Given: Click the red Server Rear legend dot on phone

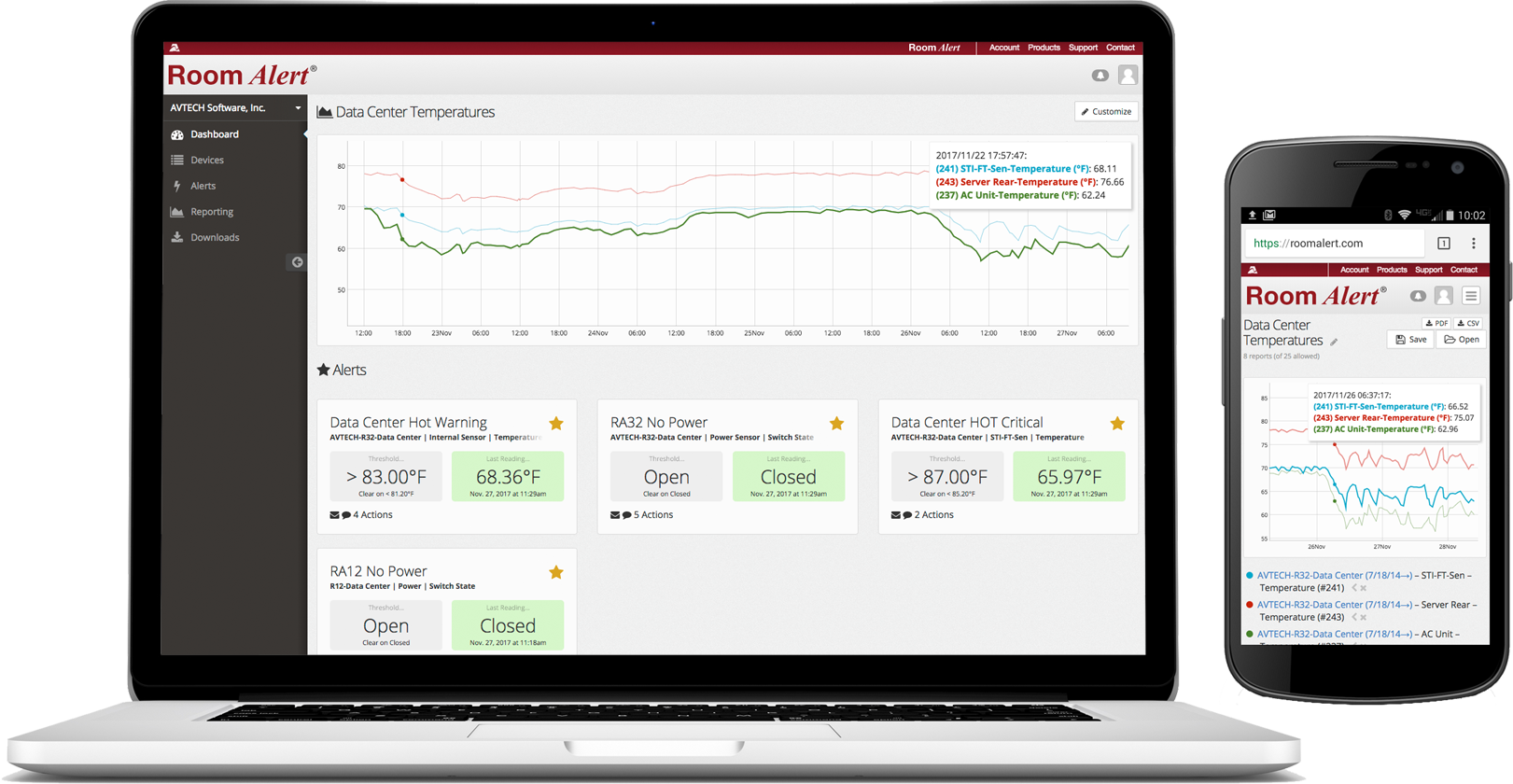Looking at the screenshot, I should 1250,605.
